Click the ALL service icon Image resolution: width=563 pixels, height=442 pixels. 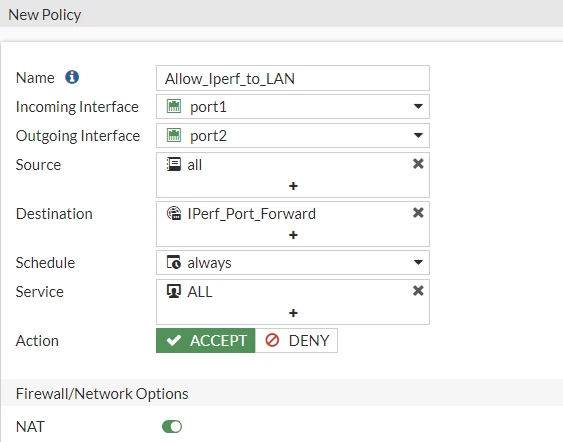click(x=174, y=291)
